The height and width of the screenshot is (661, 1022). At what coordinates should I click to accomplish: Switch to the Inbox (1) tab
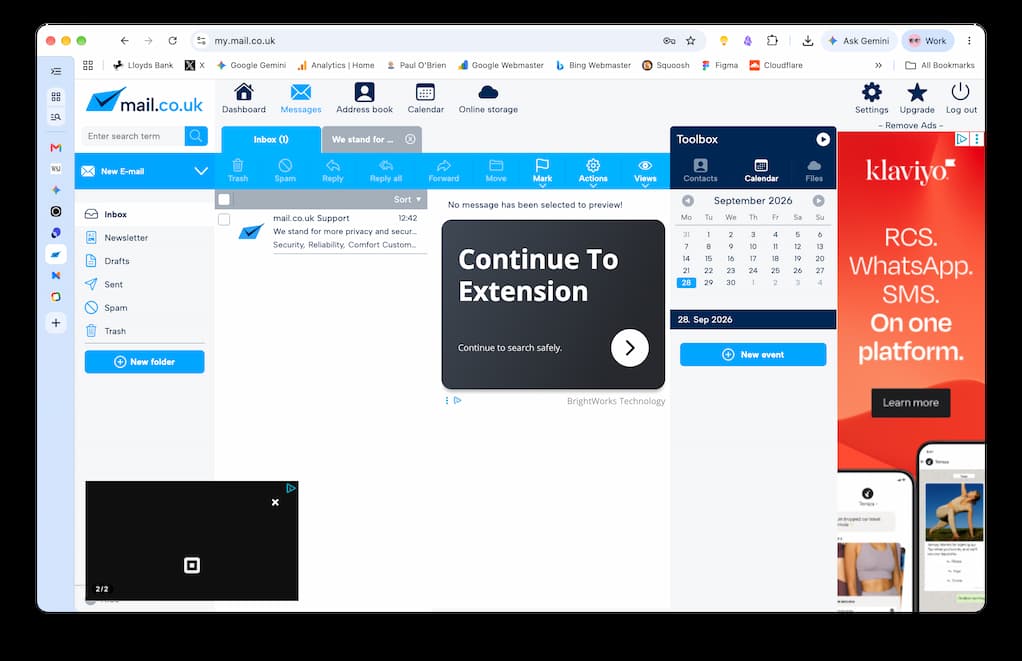[x=271, y=140]
